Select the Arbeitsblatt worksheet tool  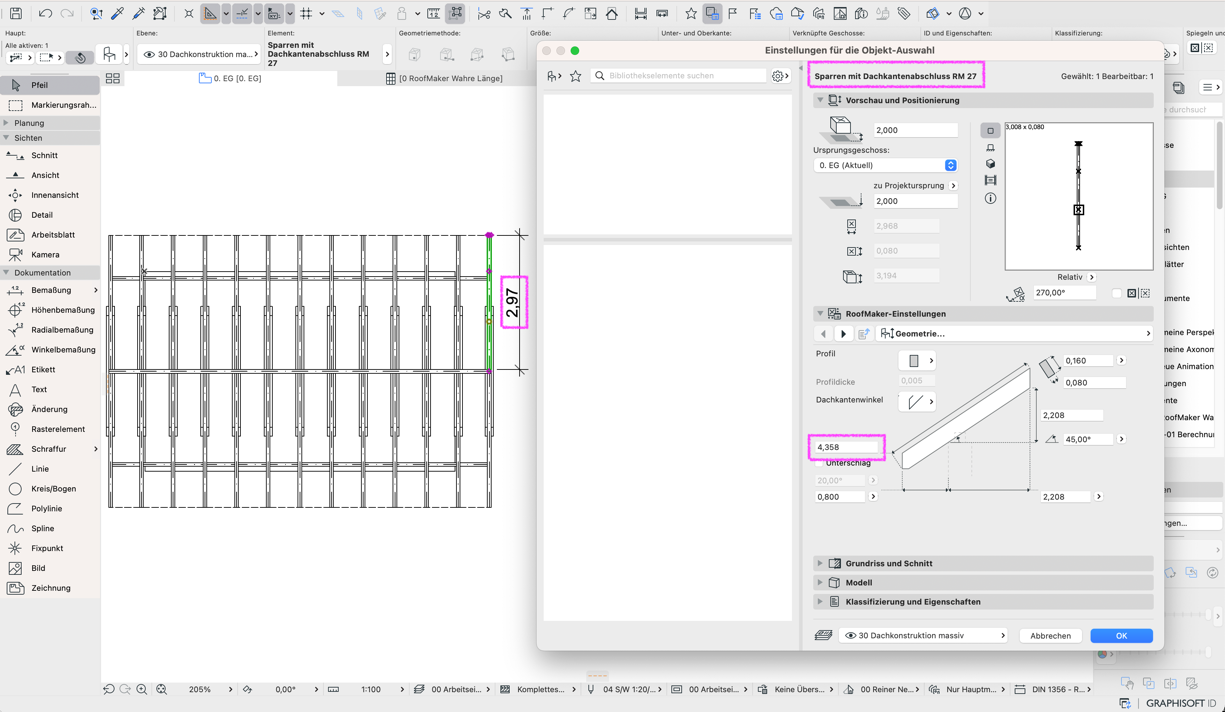tap(50, 235)
